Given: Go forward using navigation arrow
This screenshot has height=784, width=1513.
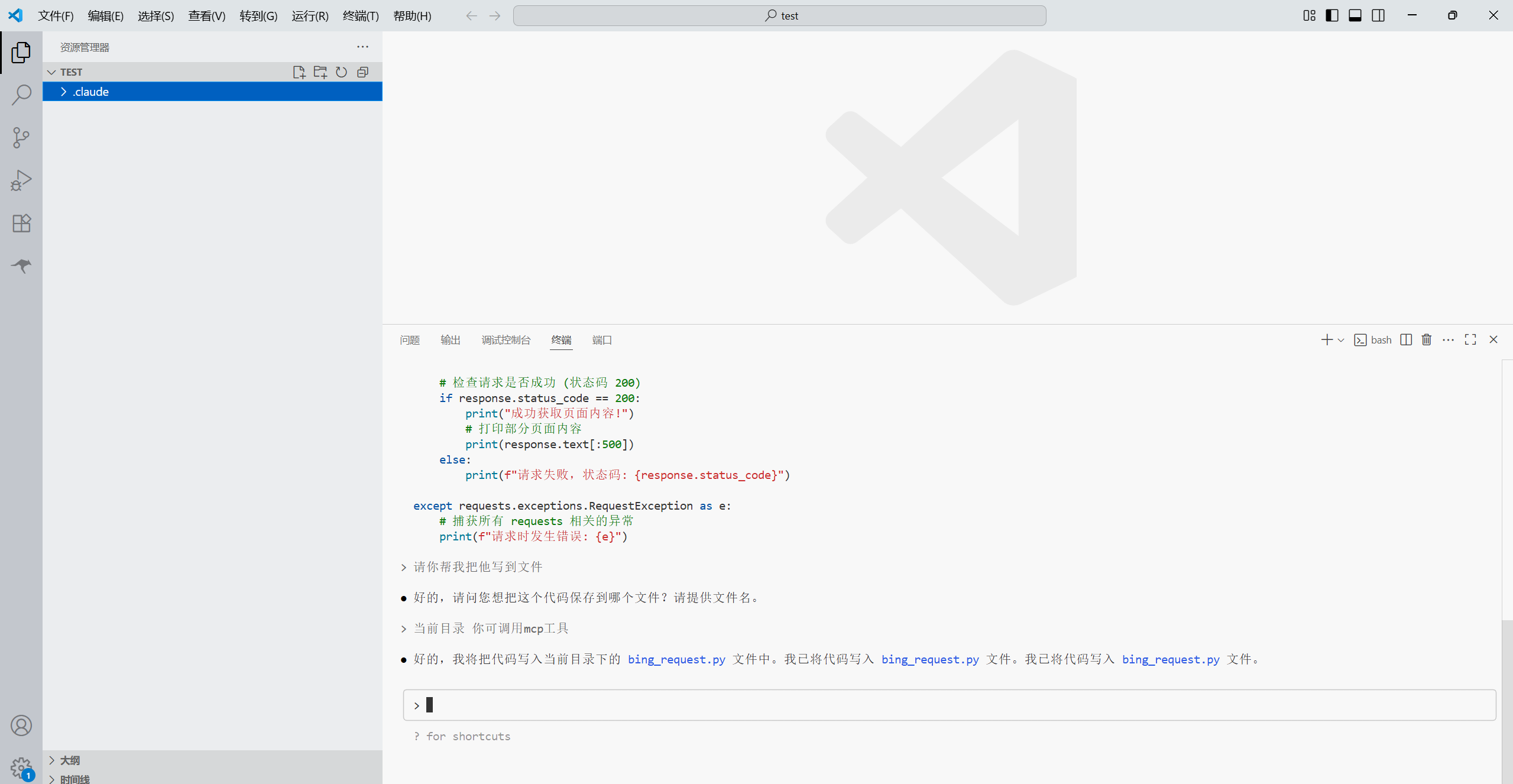Looking at the screenshot, I should coord(495,16).
